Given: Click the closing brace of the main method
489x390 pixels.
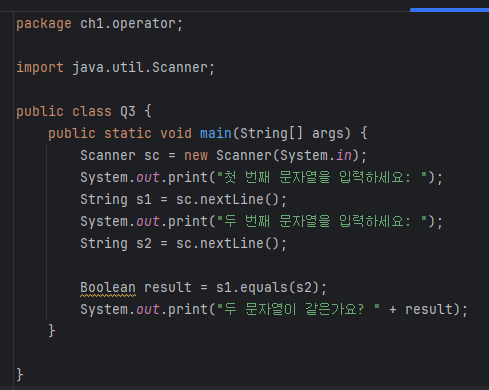Looking at the screenshot, I should [52, 331].
